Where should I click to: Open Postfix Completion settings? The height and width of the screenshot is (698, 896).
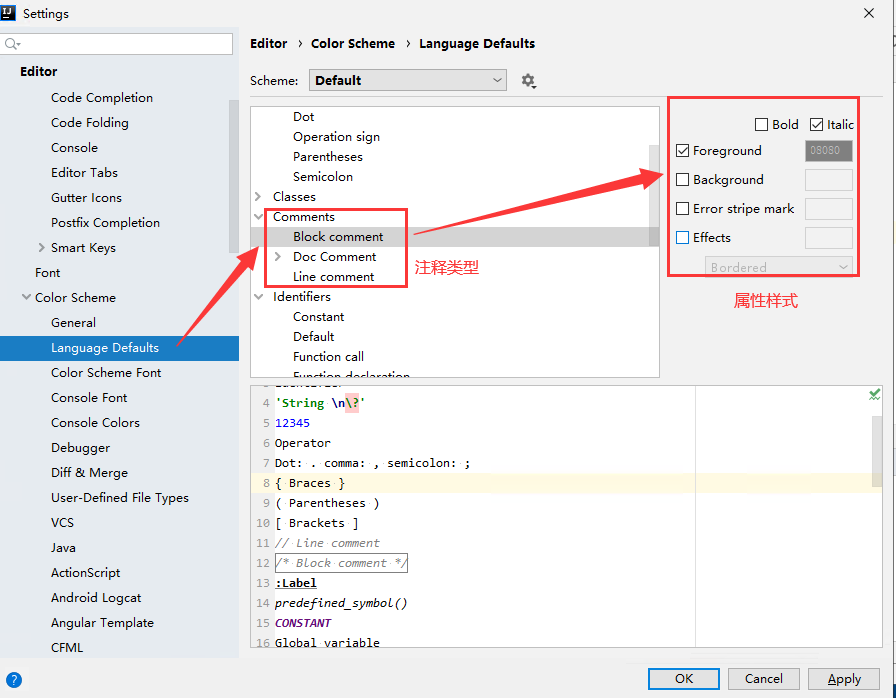(105, 223)
